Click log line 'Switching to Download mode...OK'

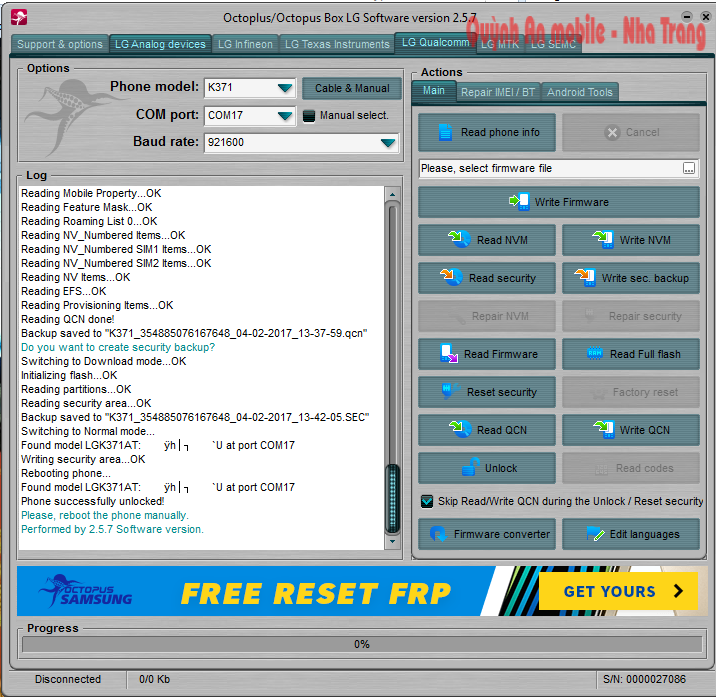104,361
